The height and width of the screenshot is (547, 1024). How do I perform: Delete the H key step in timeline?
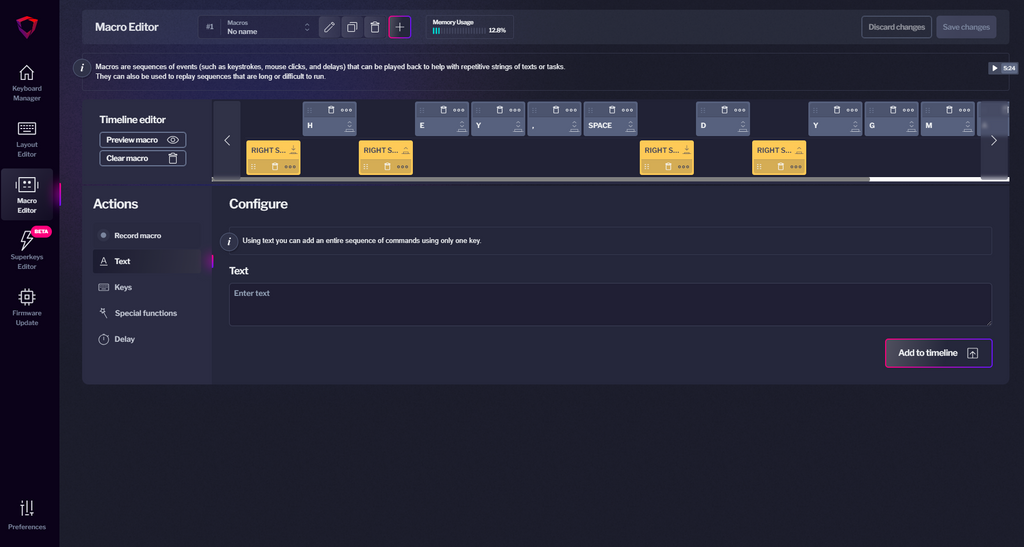pyautogui.click(x=330, y=110)
